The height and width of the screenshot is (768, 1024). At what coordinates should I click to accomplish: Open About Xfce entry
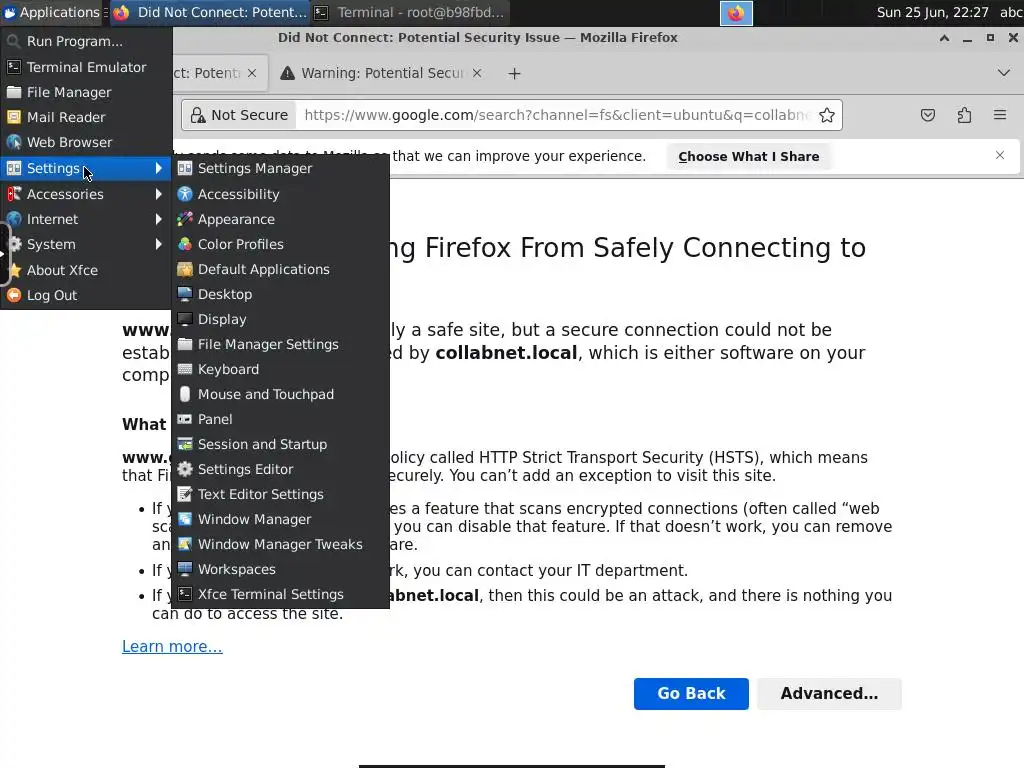86,270
